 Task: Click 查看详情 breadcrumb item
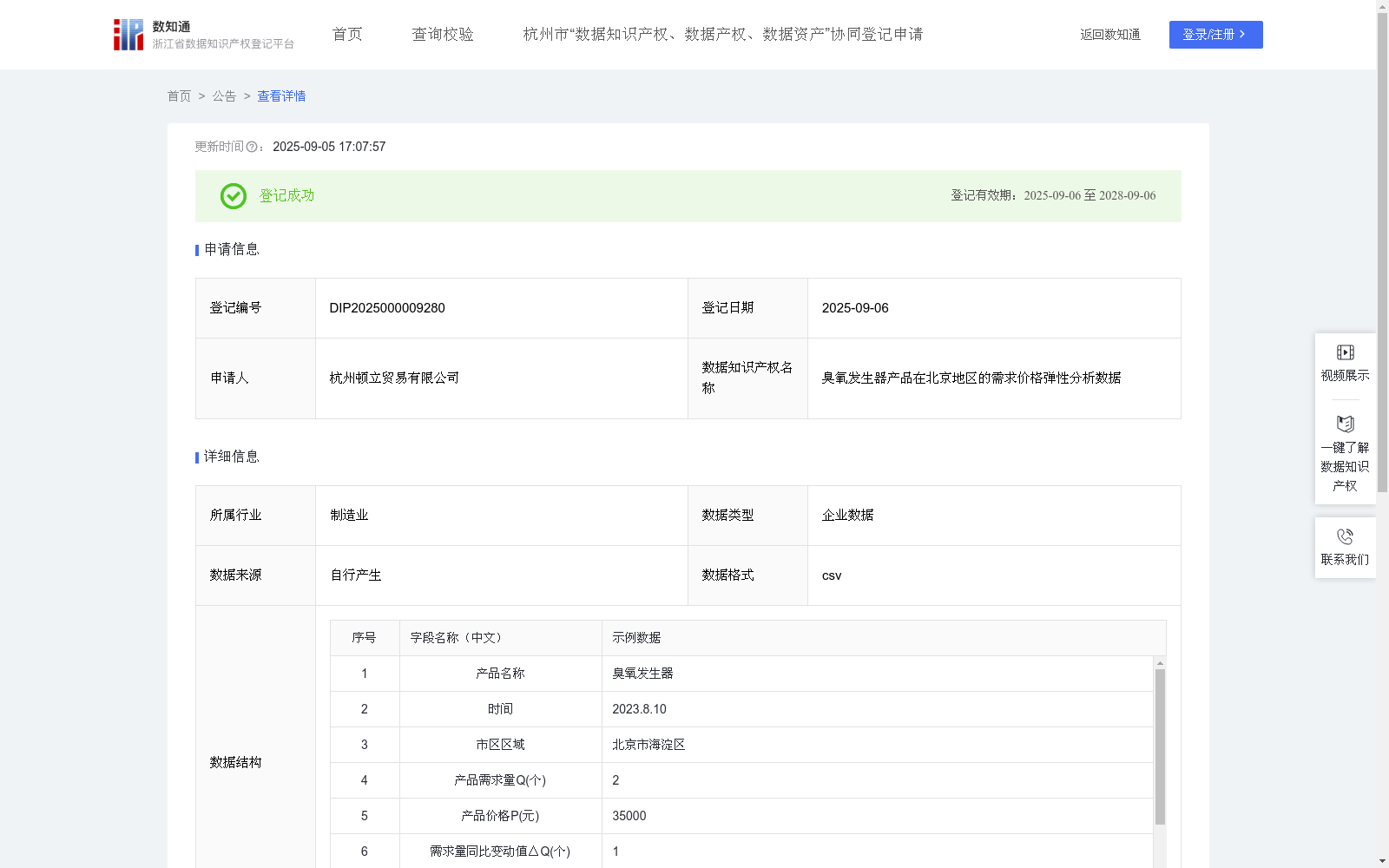coord(281,96)
